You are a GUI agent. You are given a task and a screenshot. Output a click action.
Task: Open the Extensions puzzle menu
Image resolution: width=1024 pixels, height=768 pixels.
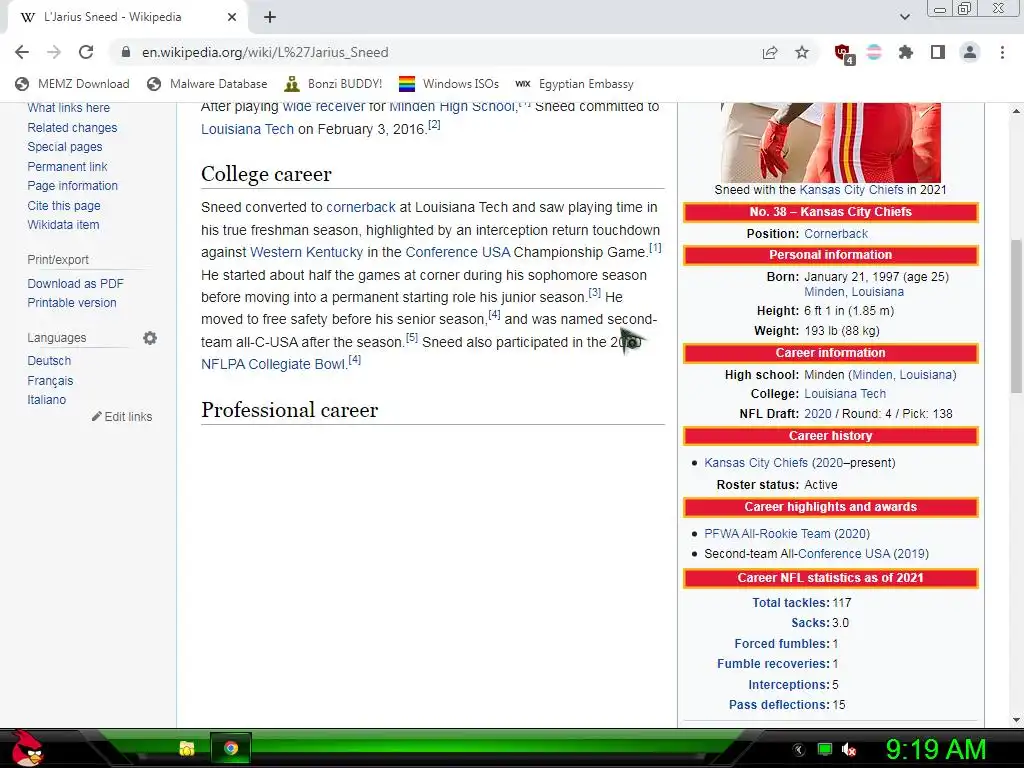(906, 52)
